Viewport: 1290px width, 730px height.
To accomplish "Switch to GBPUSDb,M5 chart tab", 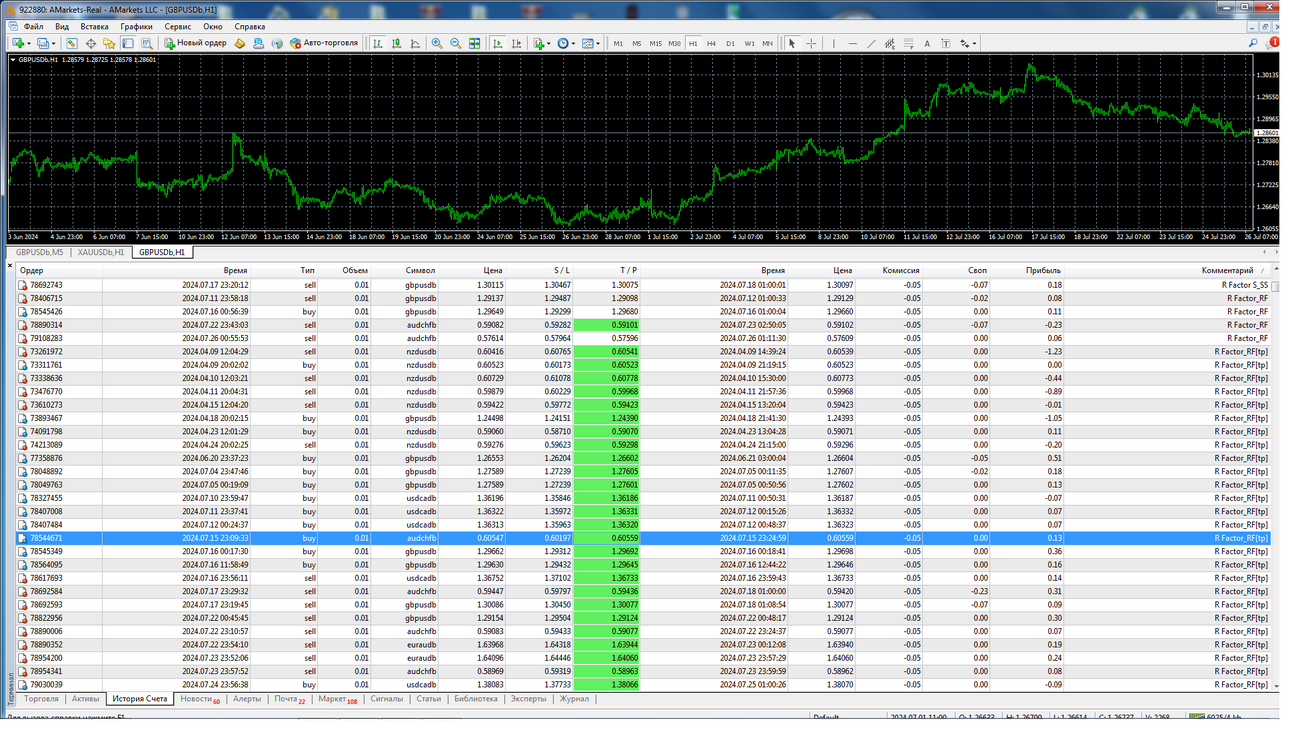I will (40, 252).
